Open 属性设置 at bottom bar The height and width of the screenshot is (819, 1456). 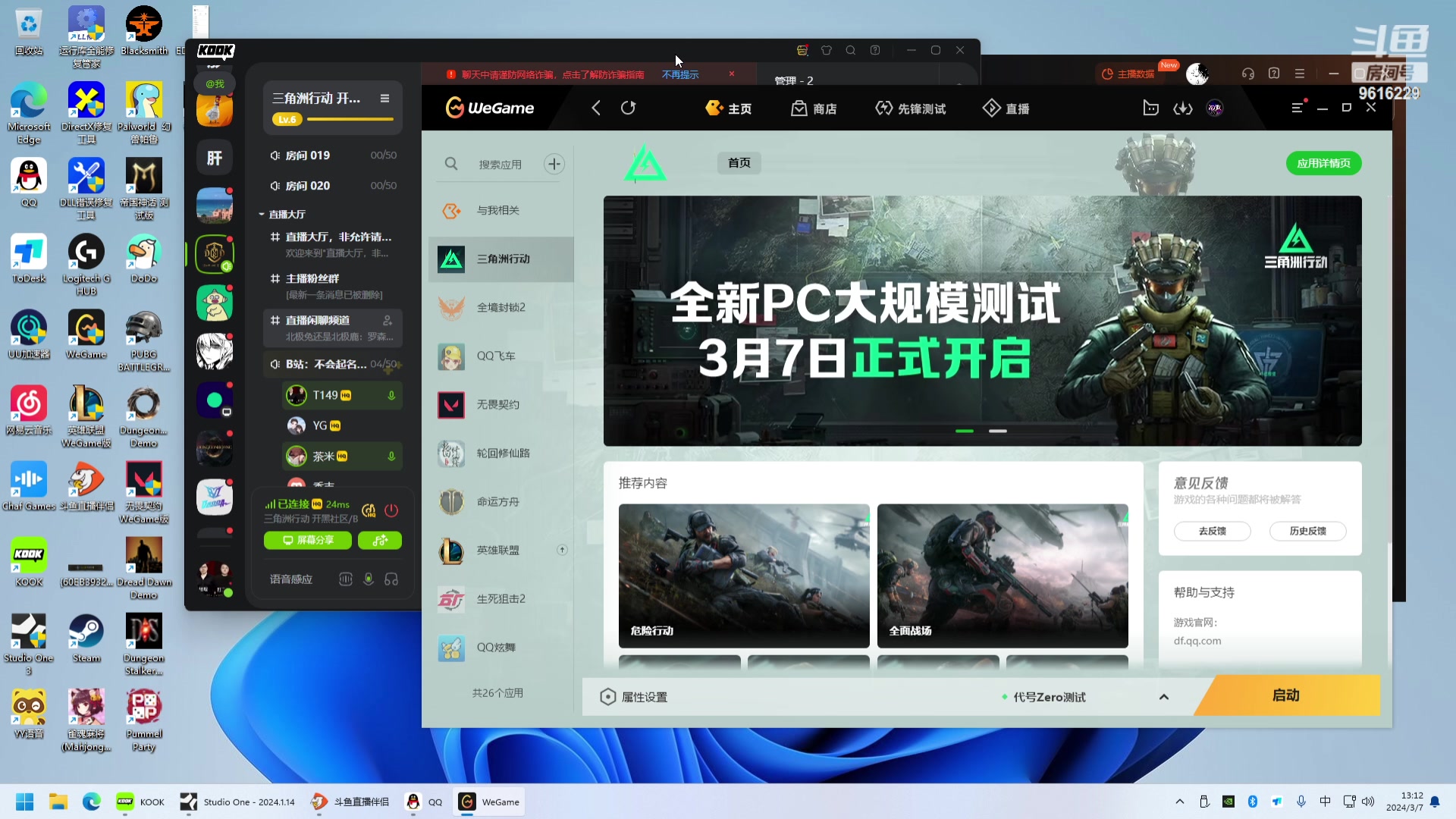[634, 697]
